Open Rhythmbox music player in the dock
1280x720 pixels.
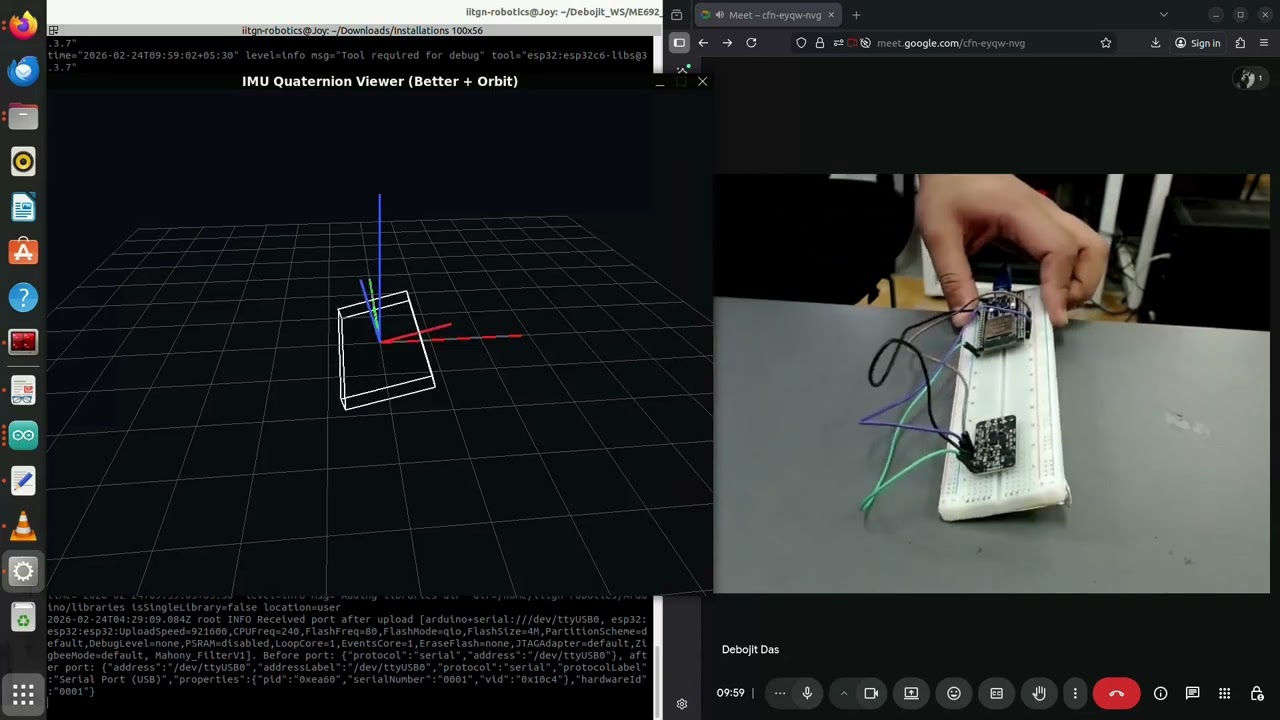pos(23,161)
